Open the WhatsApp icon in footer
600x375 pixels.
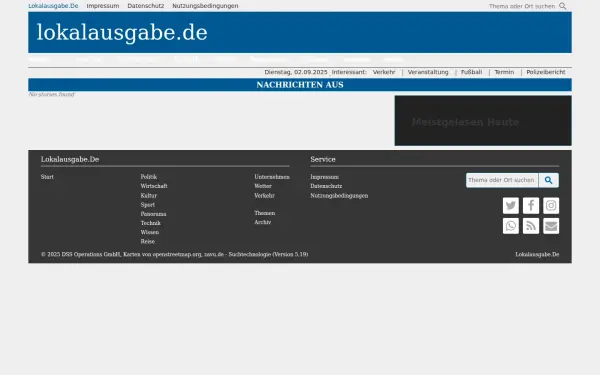(511, 226)
